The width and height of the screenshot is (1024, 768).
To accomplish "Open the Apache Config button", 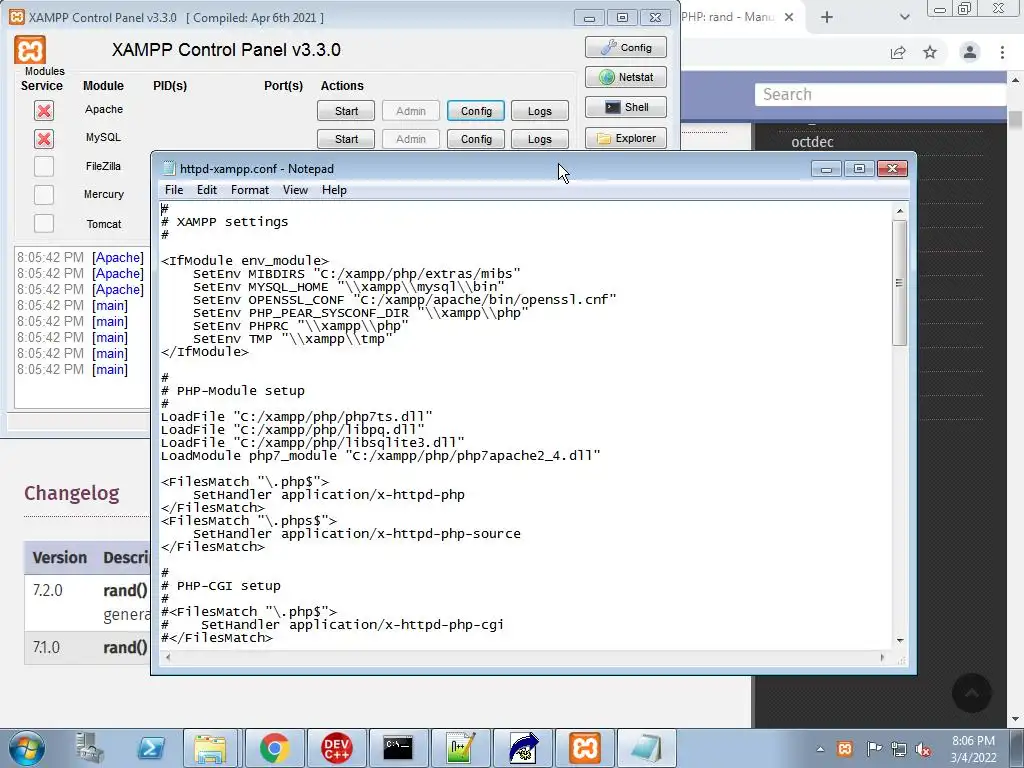I will point(476,111).
